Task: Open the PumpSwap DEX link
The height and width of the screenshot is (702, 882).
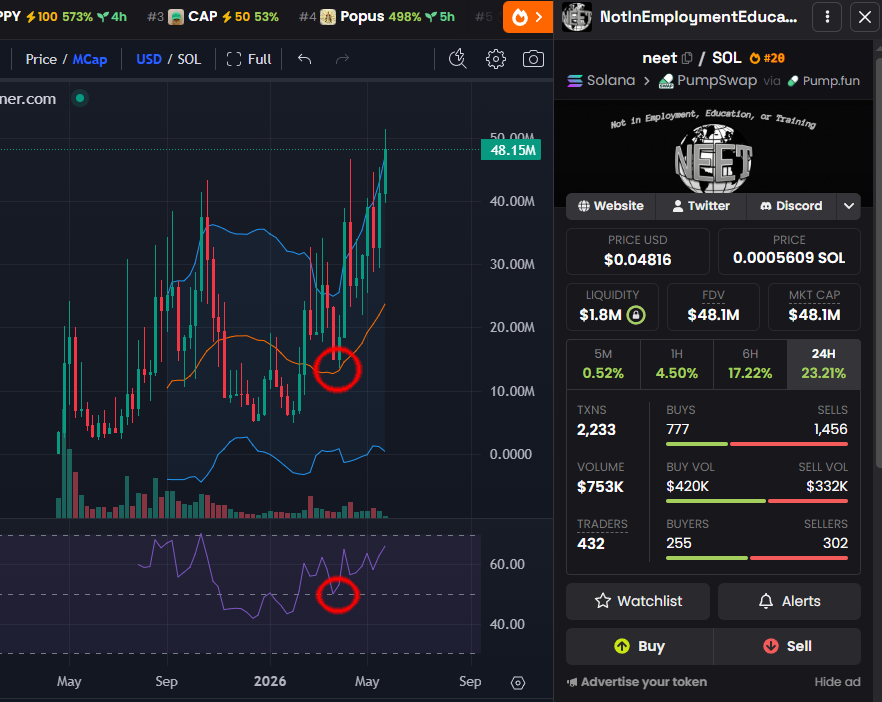Action: pyautogui.click(x=708, y=80)
